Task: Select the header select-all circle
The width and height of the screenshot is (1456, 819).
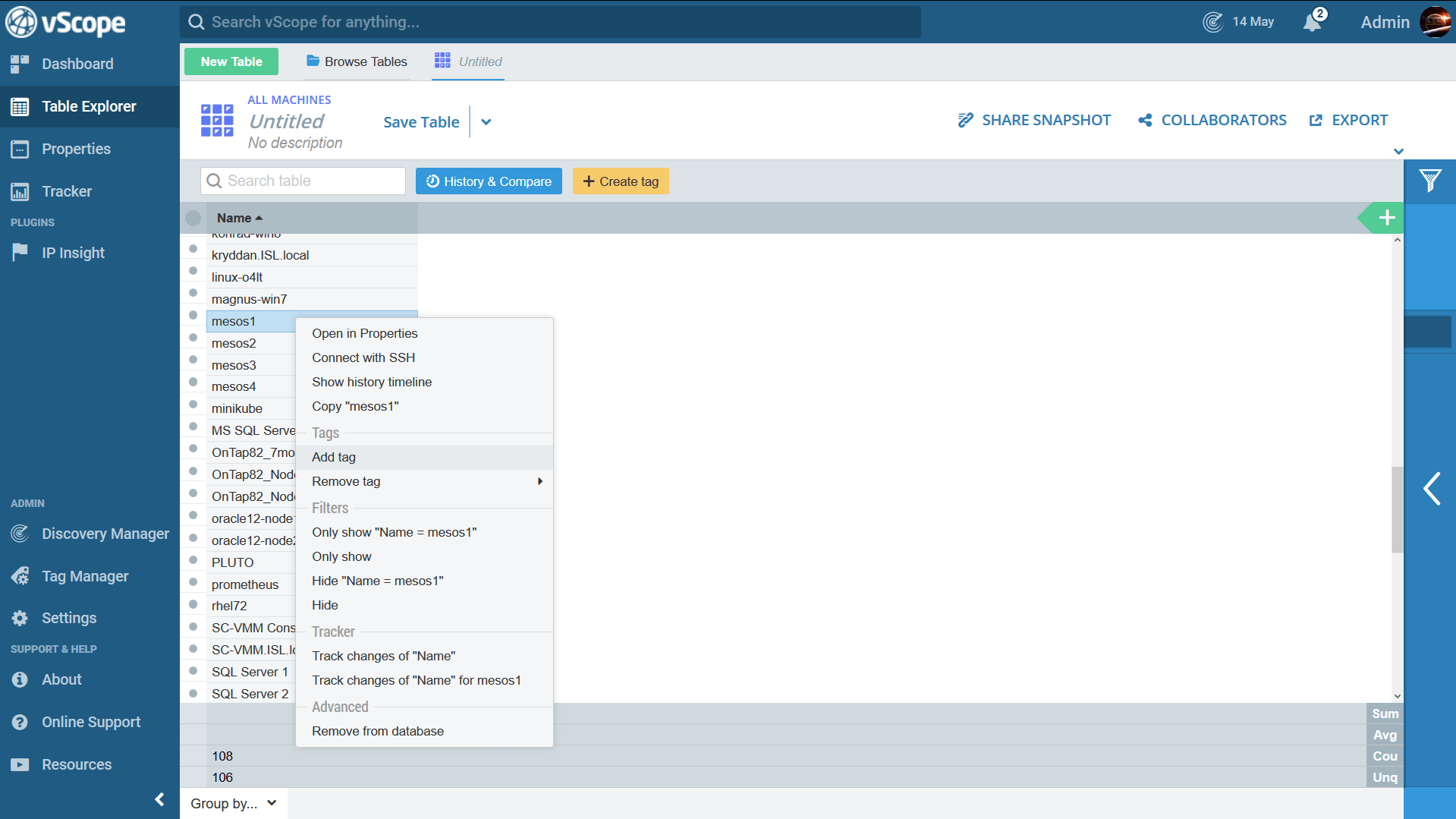Action: (193, 218)
